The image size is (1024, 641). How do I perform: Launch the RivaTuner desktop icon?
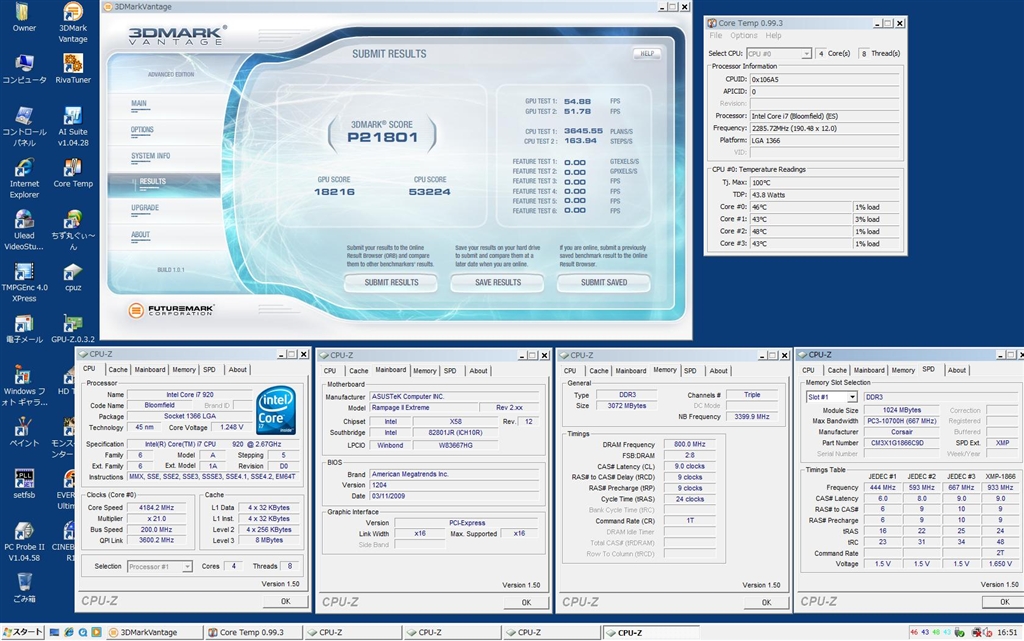pyautogui.click(x=72, y=69)
